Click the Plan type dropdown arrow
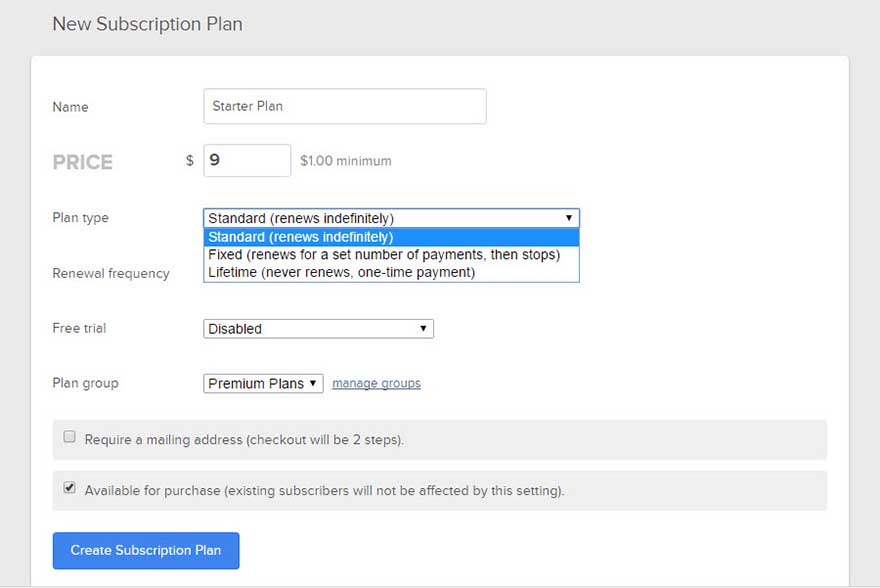This screenshot has height=588, width=880. coord(570,217)
